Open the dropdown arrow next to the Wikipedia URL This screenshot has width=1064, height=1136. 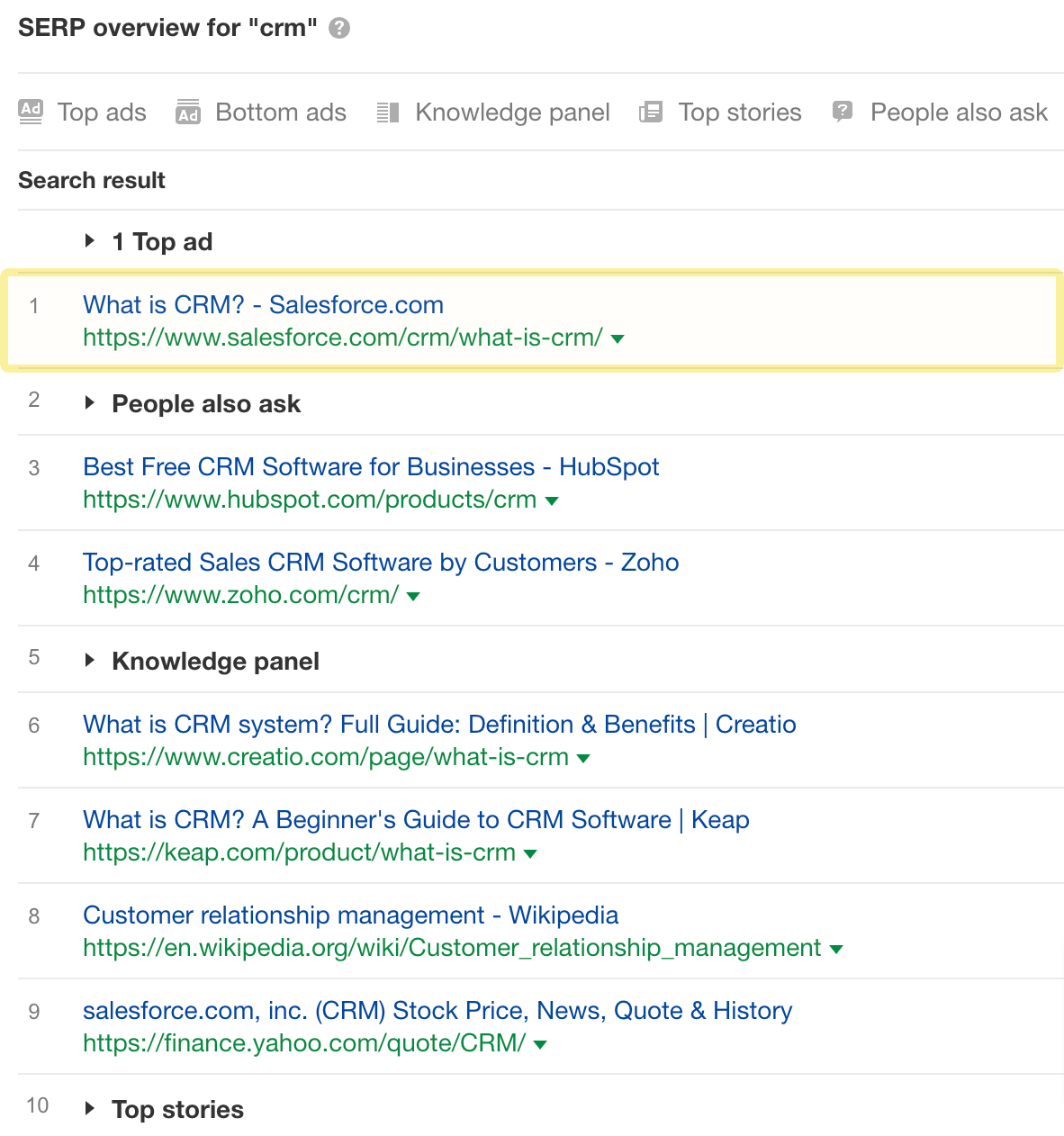click(x=836, y=949)
